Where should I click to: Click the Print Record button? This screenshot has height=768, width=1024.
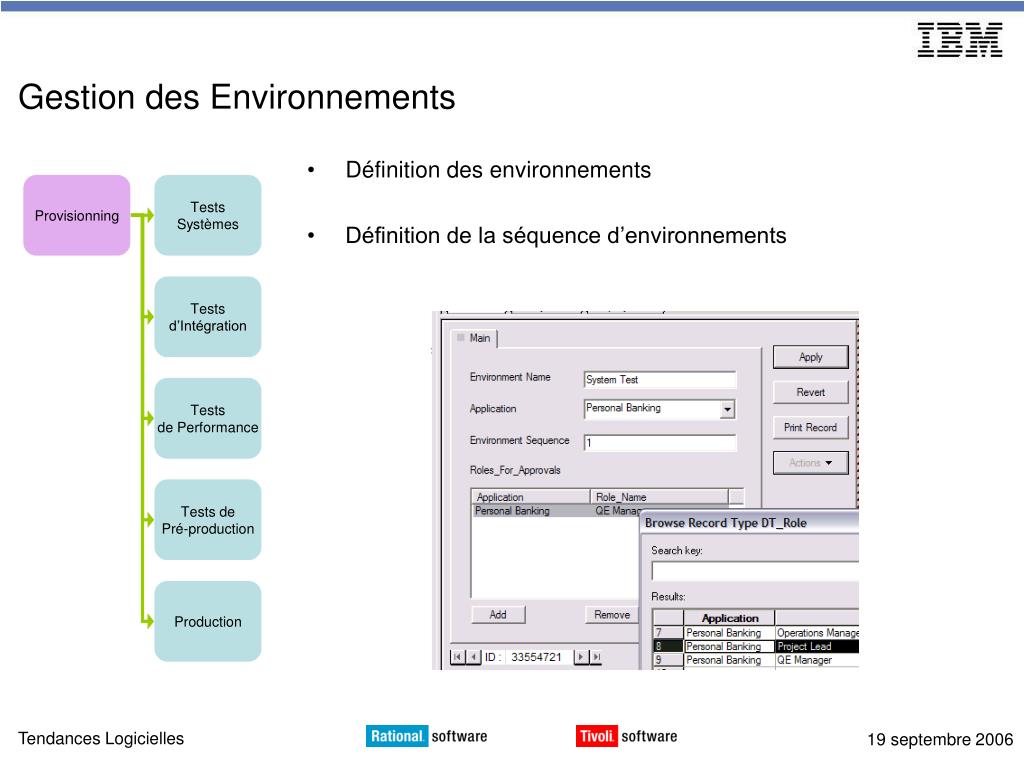(810, 428)
